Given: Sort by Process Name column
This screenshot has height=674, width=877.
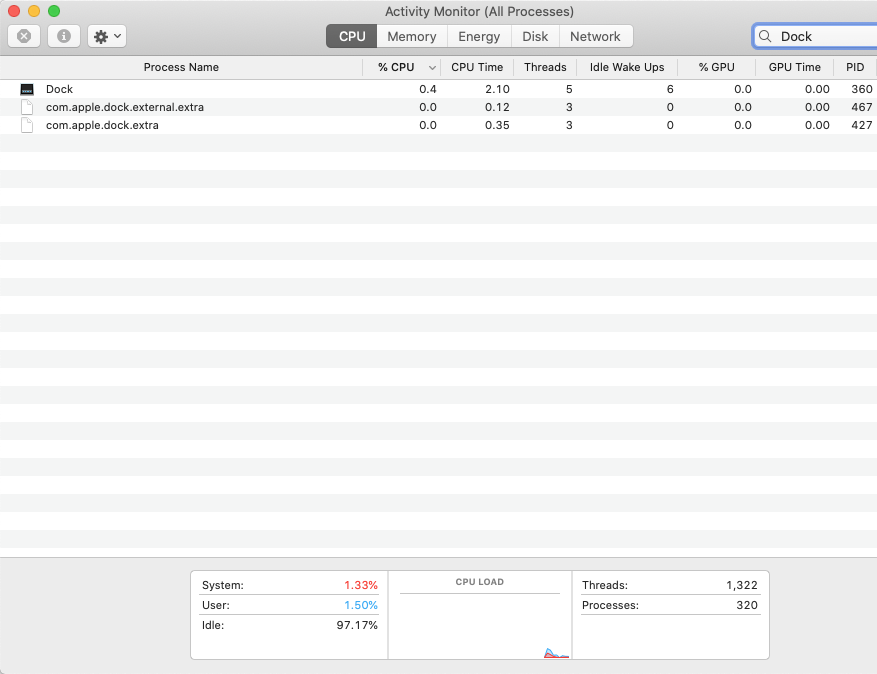Looking at the screenshot, I should pos(181,67).
